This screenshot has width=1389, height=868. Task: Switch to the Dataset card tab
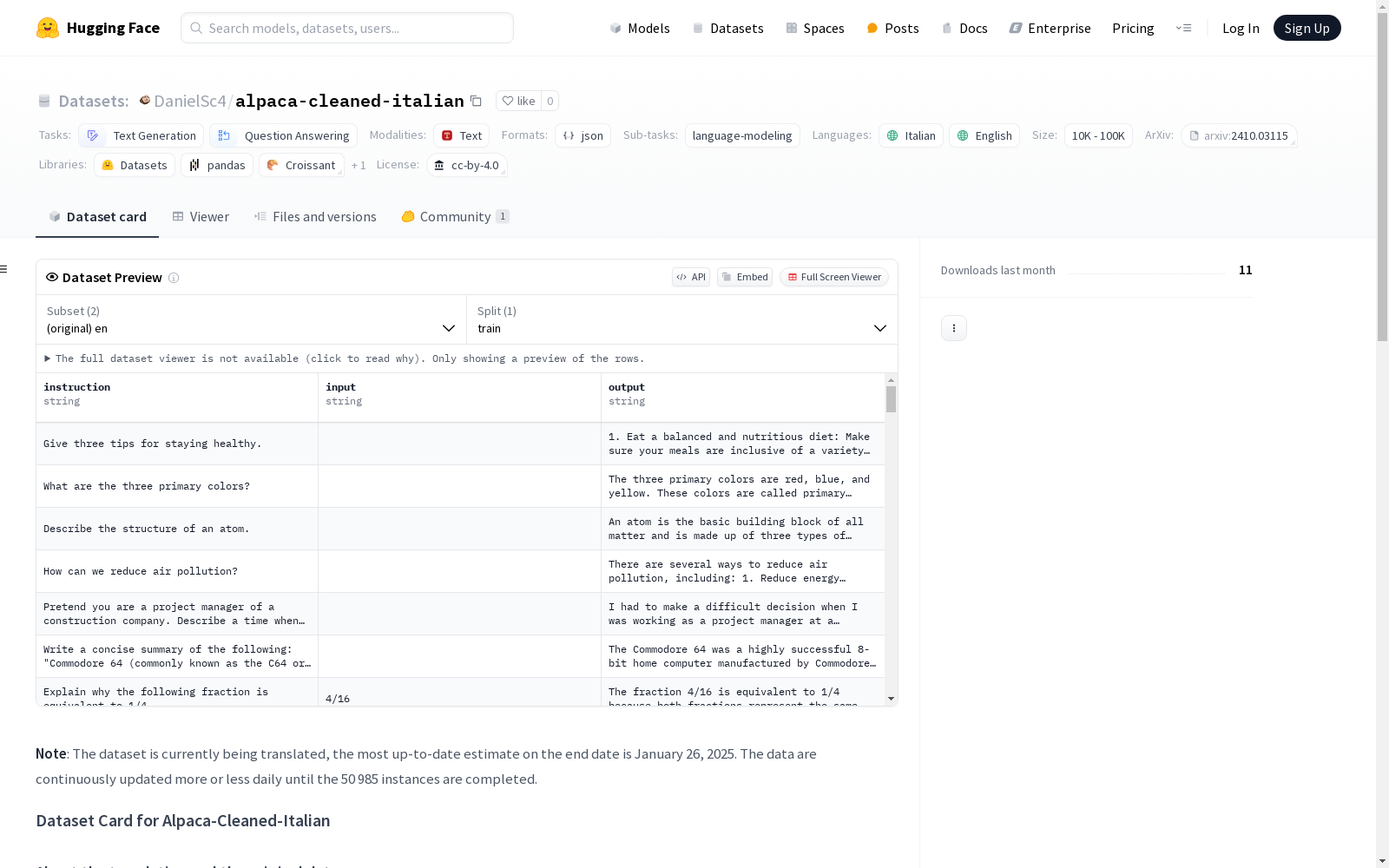97,217
